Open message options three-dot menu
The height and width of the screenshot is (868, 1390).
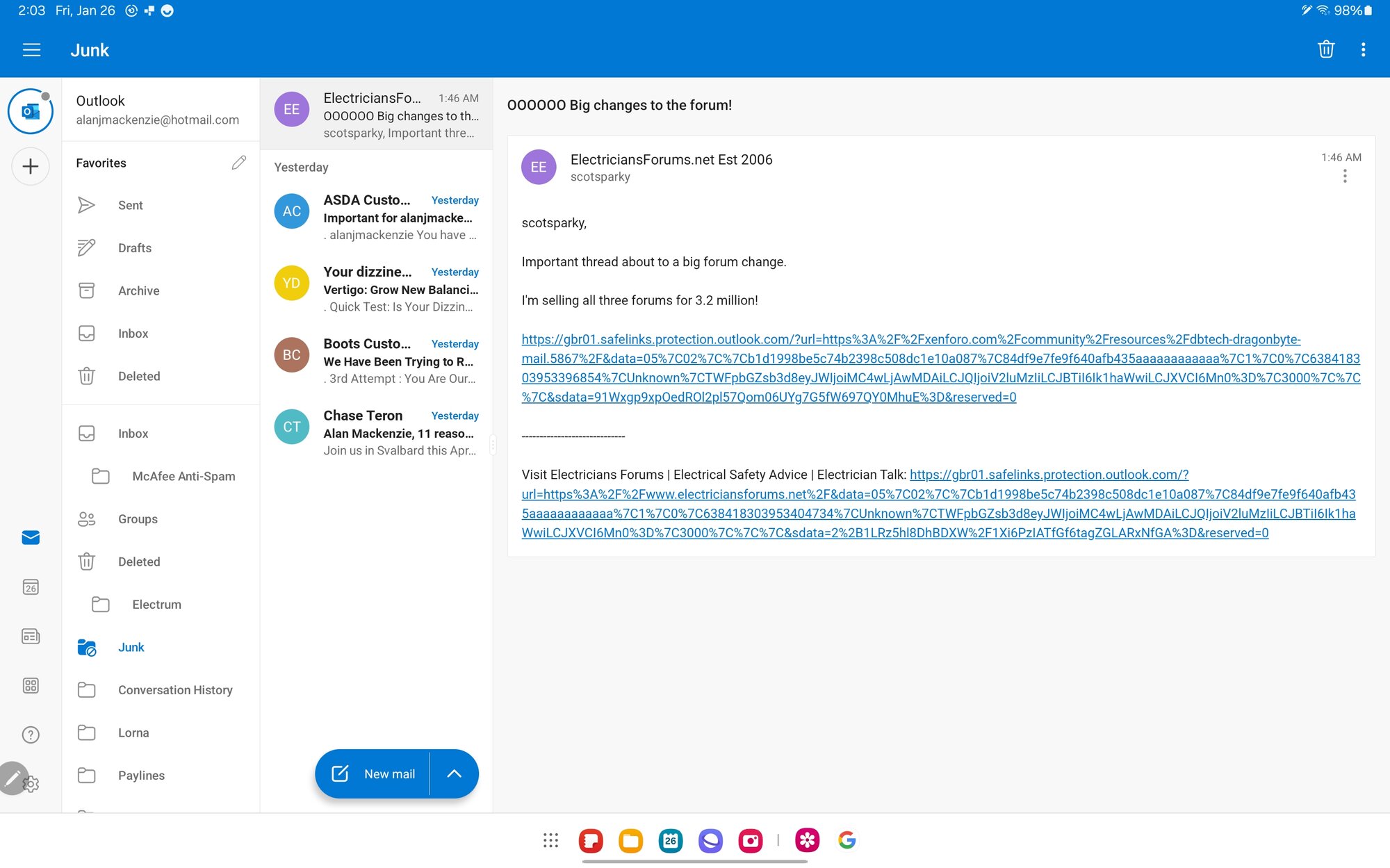click(1345, 177)
